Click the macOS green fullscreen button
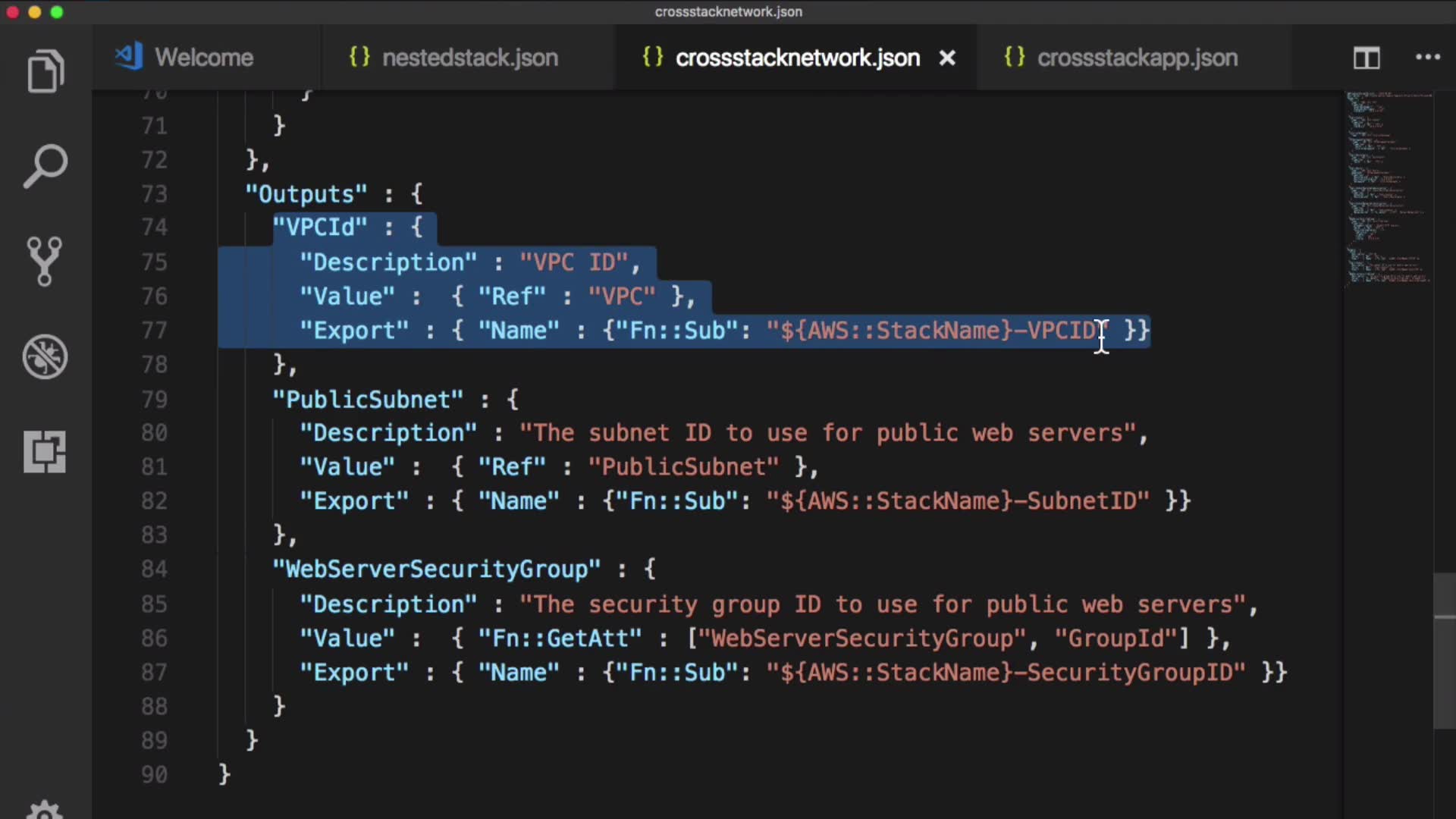This screenshot has height=819, width=1456. click(57, 12)
